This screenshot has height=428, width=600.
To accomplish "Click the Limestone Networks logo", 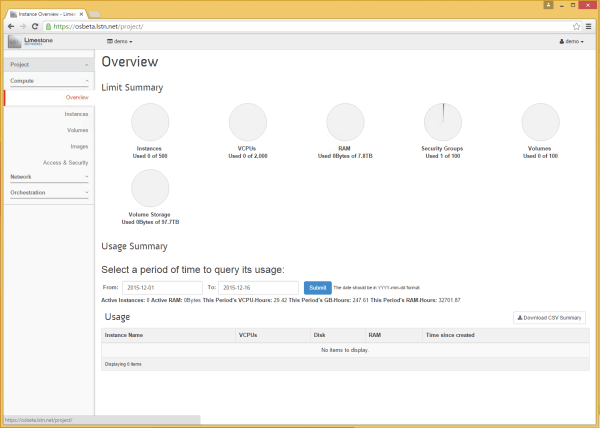I will (x=31, y=41).
